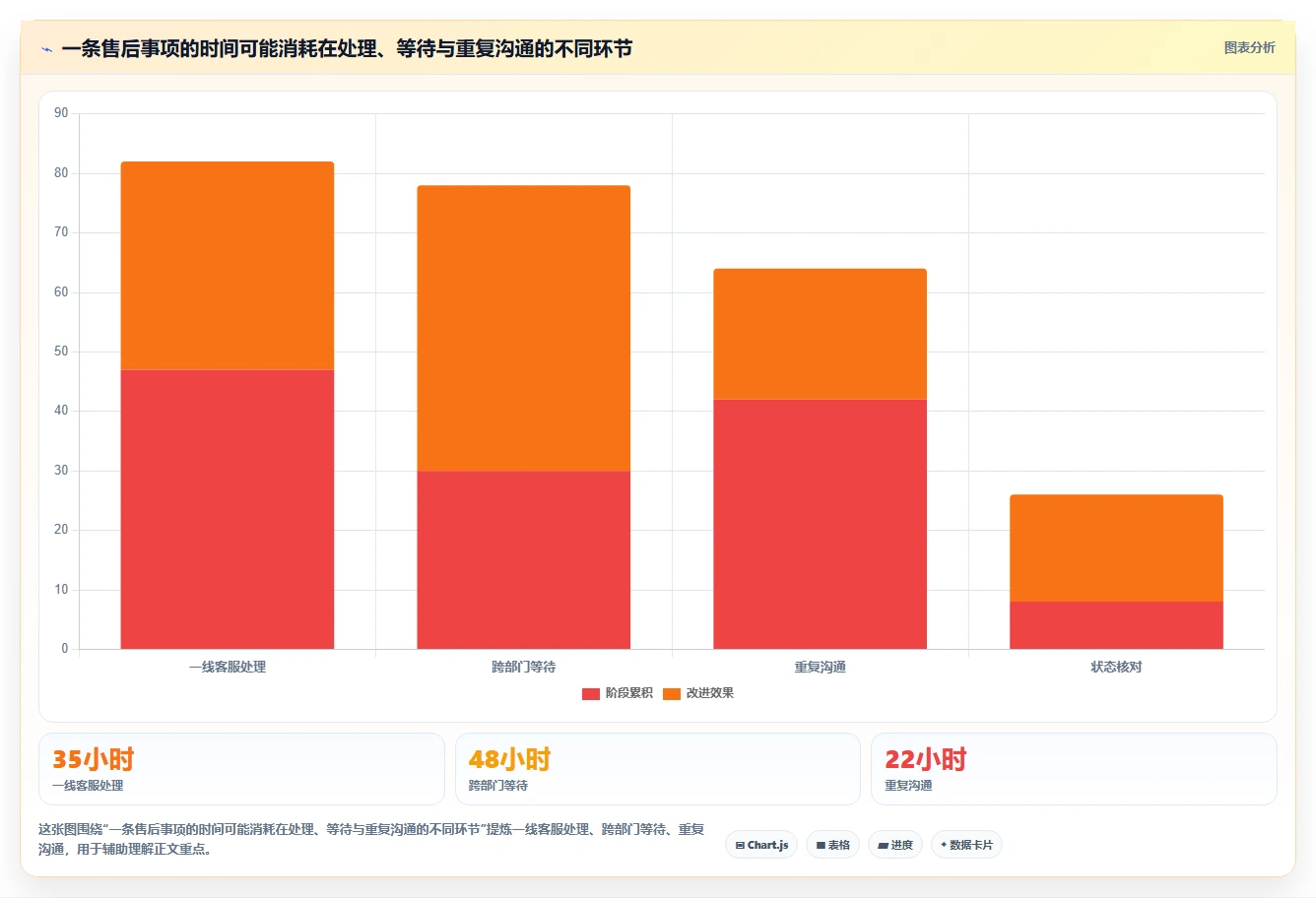1316x898 pixels.
Task: Click the 图表分析 label in header
Action: tap(1249, 47)
